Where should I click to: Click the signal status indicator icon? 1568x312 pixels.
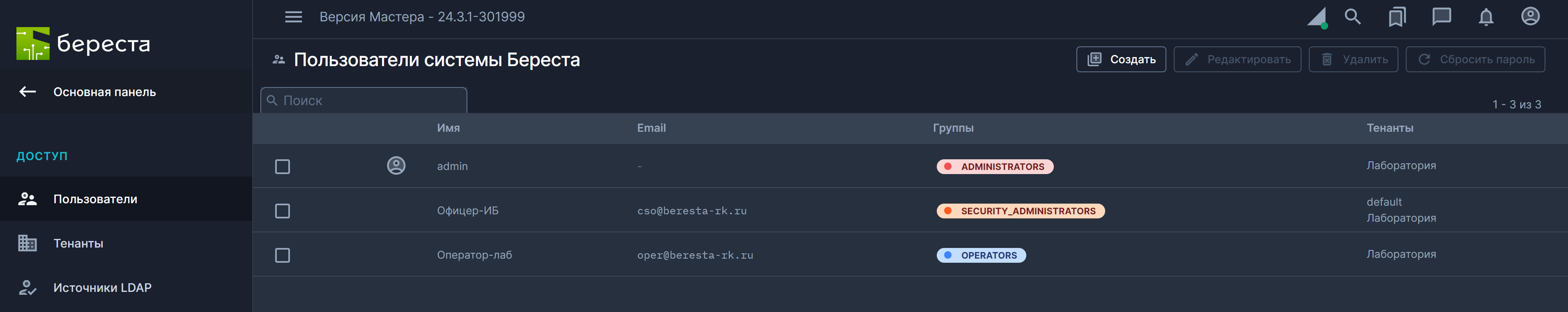click(x=1317, y=18)
